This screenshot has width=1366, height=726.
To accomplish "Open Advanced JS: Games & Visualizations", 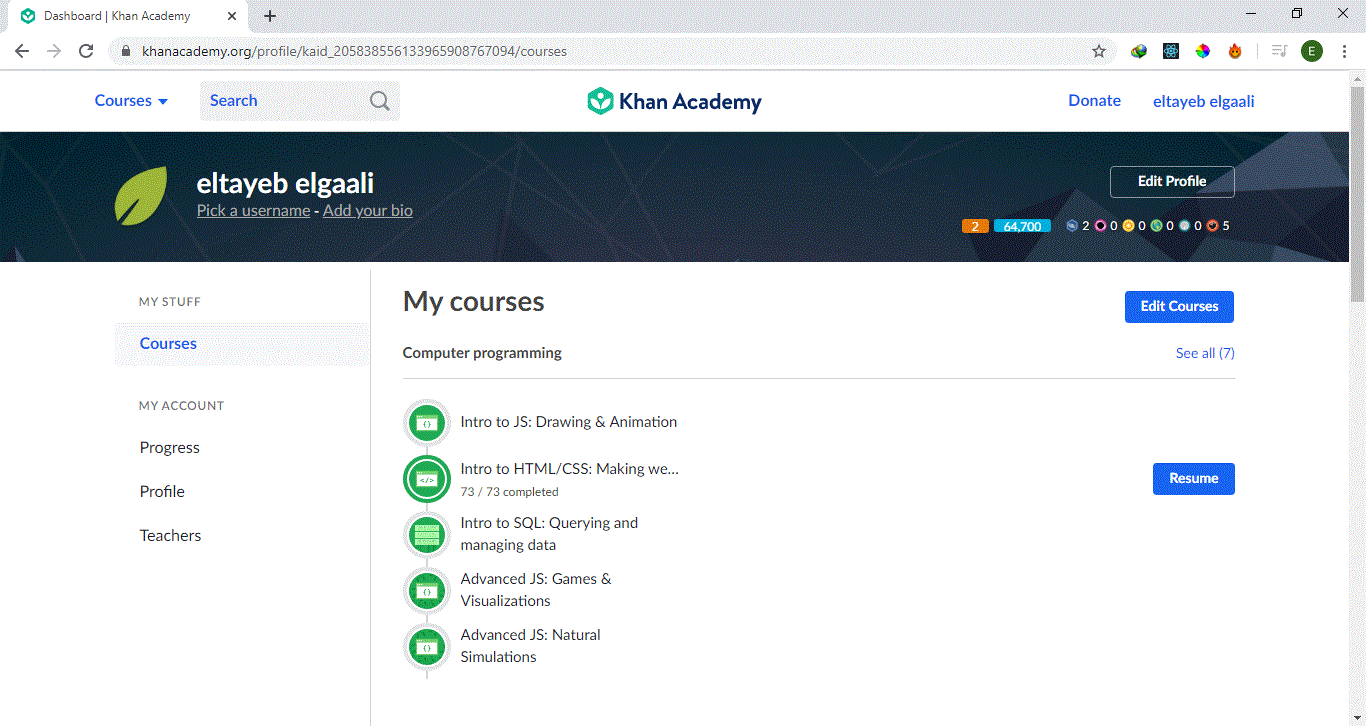I will pyautogui.click(x=536, y=590).
